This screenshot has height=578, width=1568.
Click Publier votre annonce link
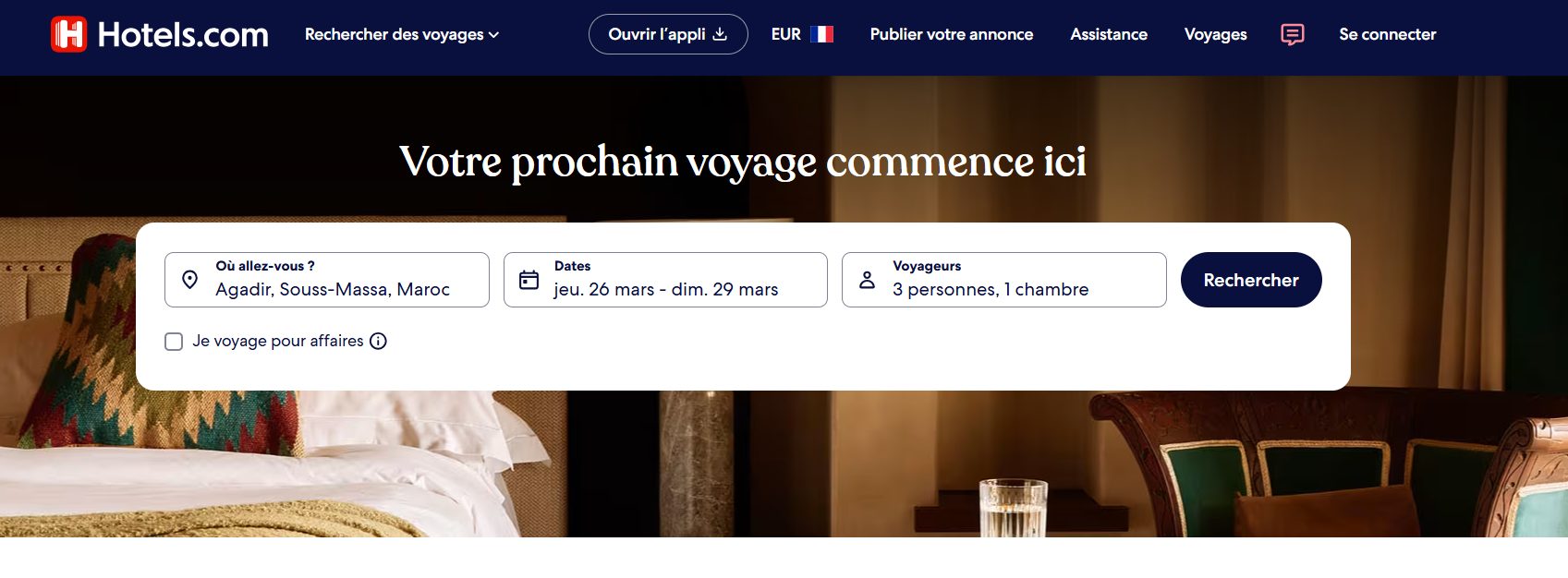(x=952, y=34)
